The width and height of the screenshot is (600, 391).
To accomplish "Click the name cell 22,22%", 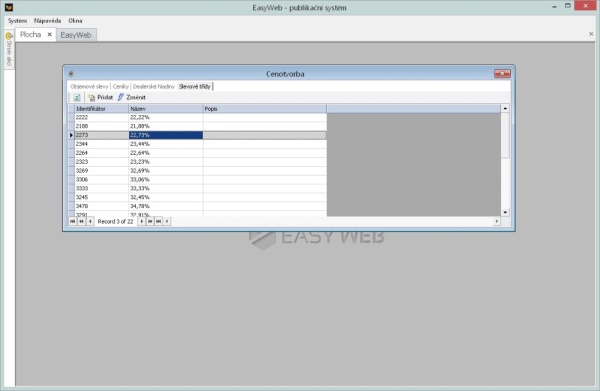I will 166,117.
